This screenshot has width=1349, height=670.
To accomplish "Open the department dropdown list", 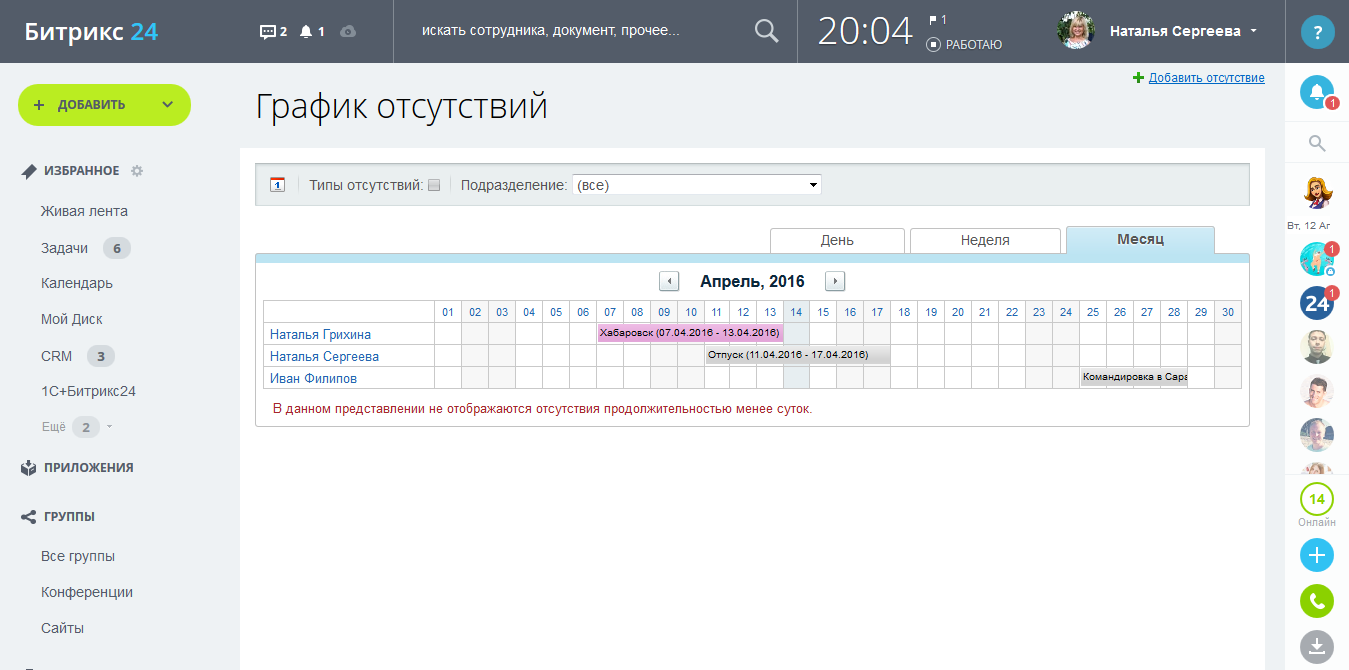I will (x=696, y=185).
